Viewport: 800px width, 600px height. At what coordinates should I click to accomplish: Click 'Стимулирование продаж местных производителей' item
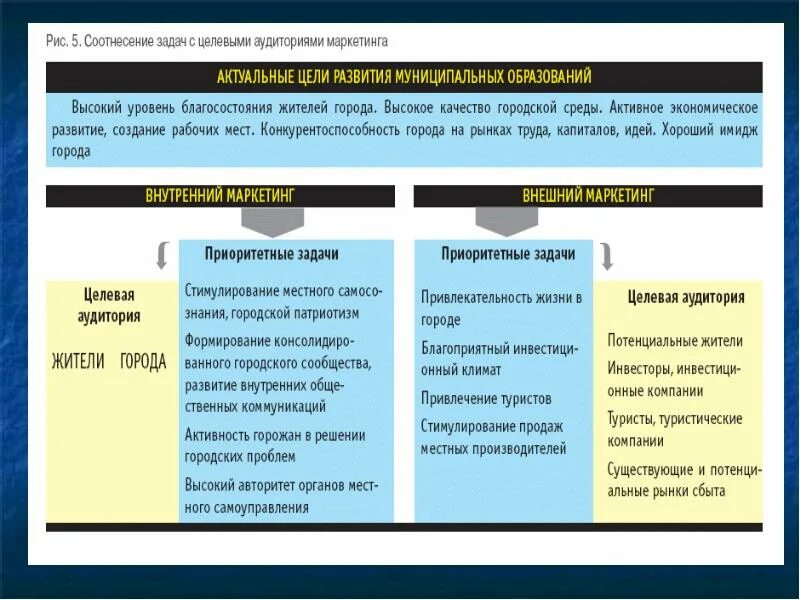[493, 438]
